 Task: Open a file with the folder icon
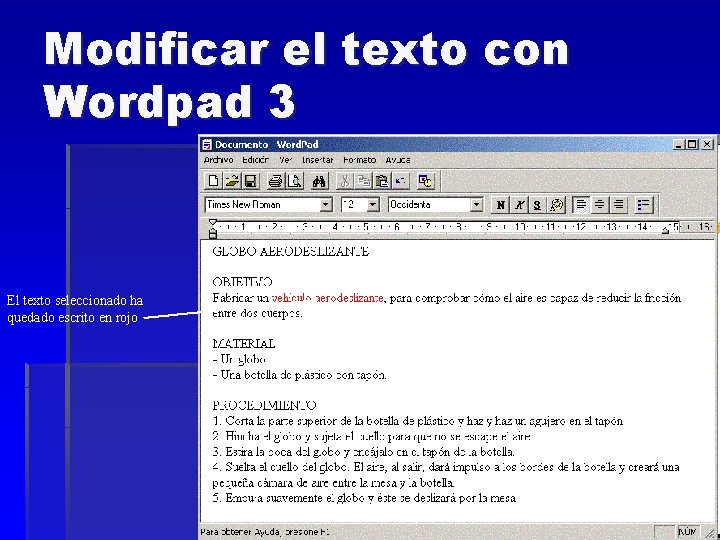[232, 181]
